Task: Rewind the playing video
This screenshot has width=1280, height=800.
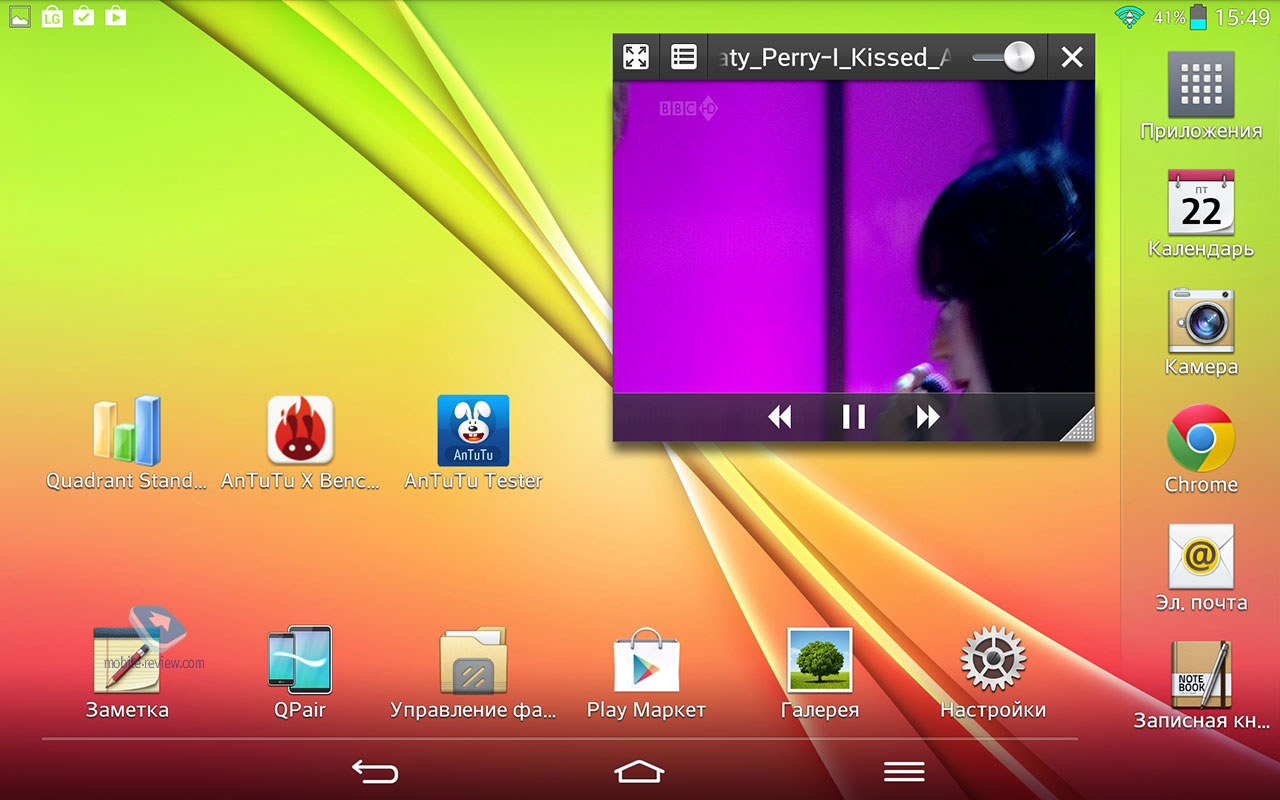Action: (779, 416)
